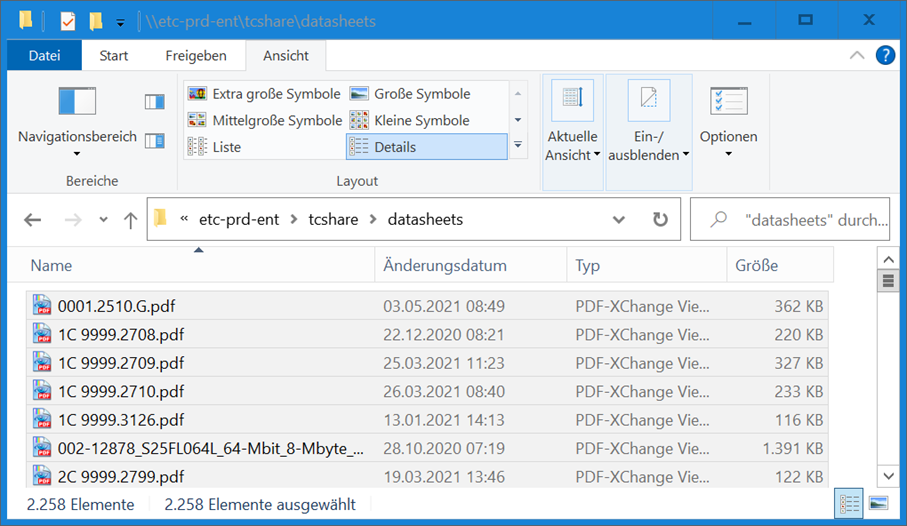Select Kleine Symbole layout
Screen dimensions: 907x526
410,120
